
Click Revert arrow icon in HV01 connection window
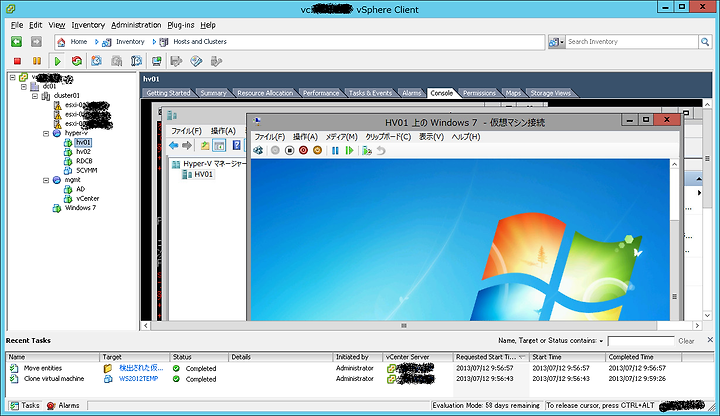point(381,151)
